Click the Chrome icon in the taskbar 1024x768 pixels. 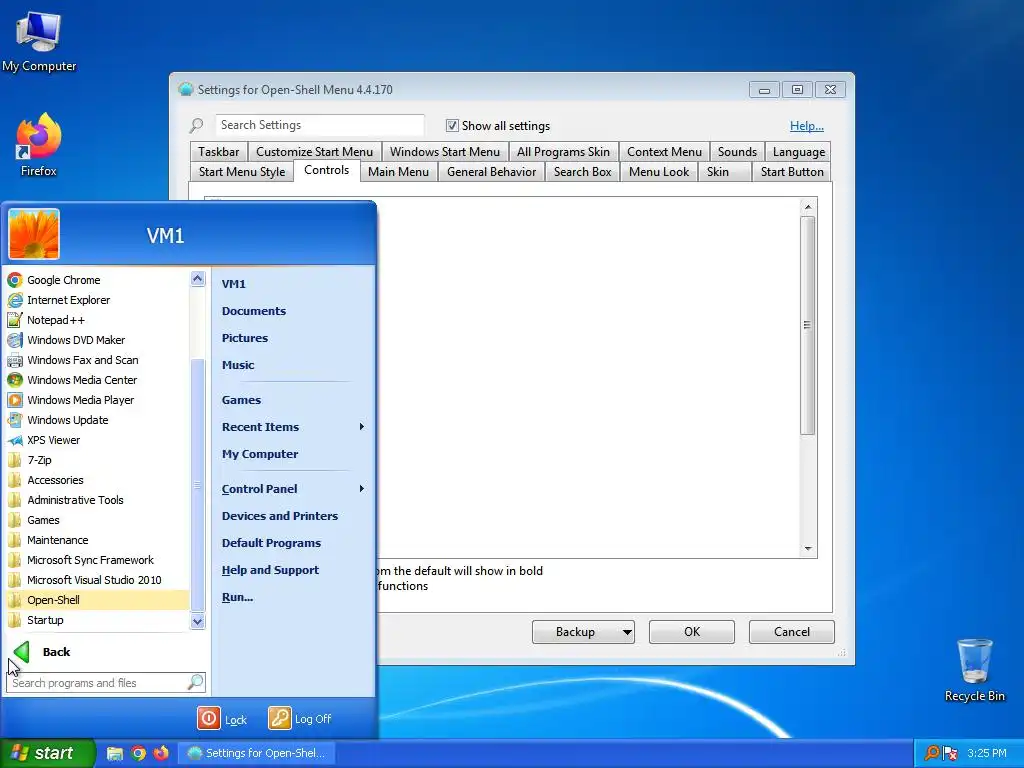[138, 753]
